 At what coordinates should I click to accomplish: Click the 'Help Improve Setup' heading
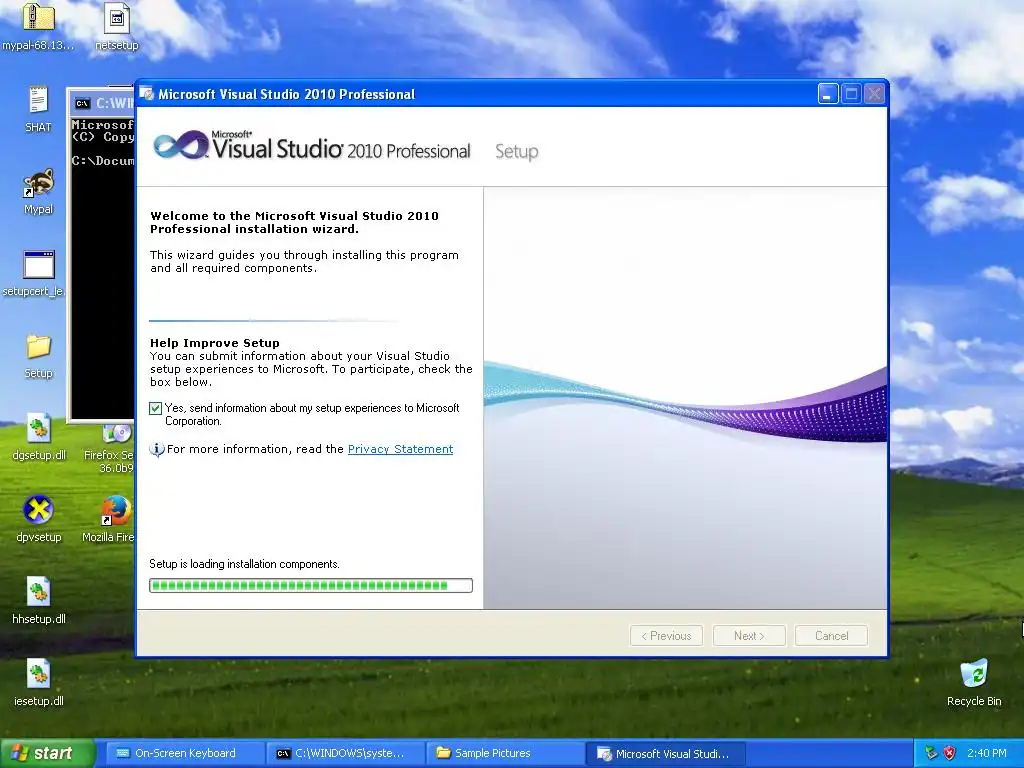pos(215,343)
